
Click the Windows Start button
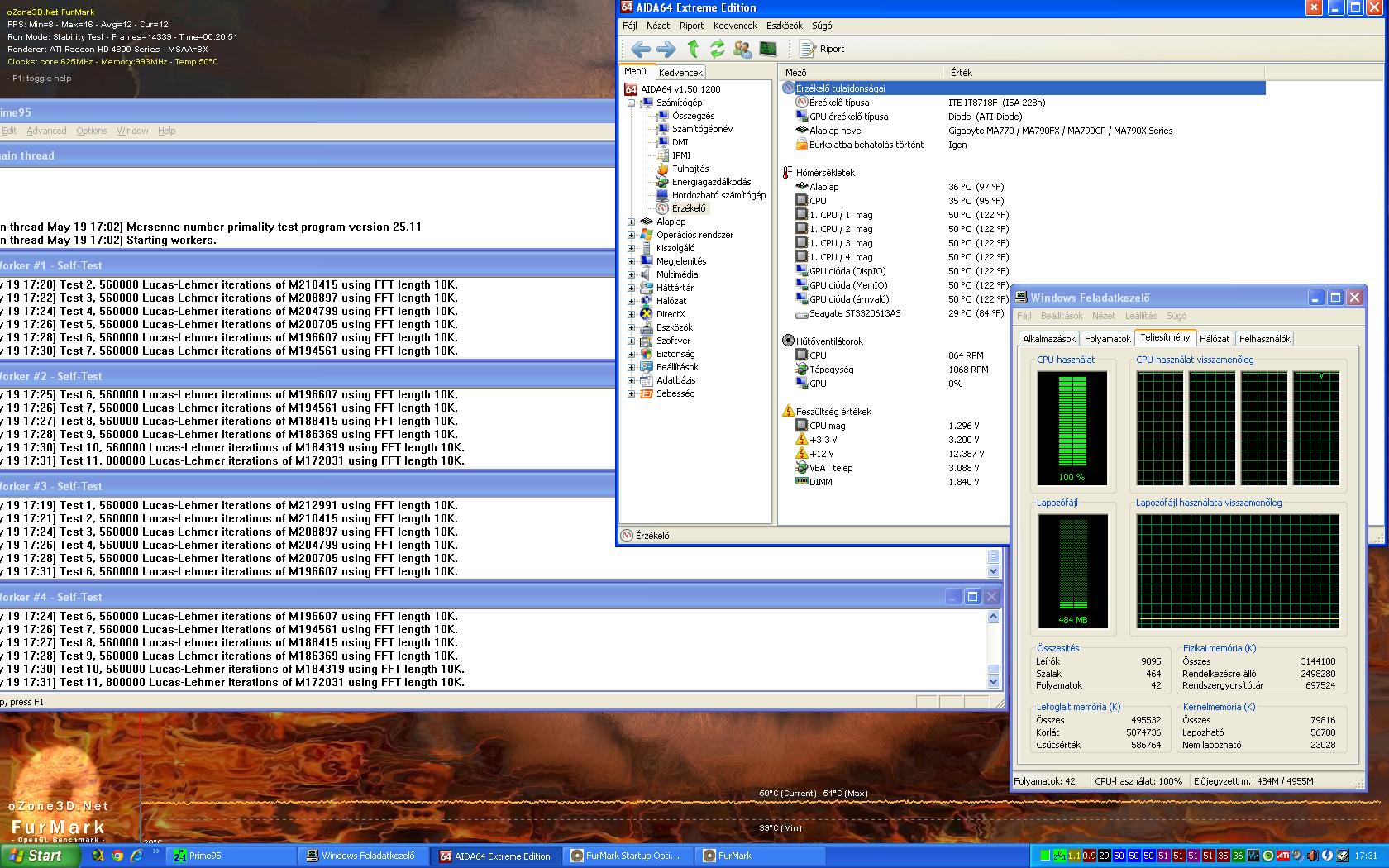40,856
